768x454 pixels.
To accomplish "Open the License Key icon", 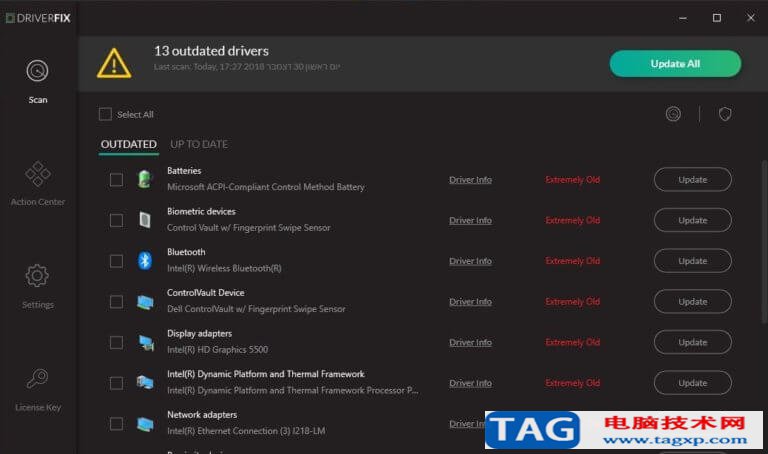I will (x=37, y=379).
